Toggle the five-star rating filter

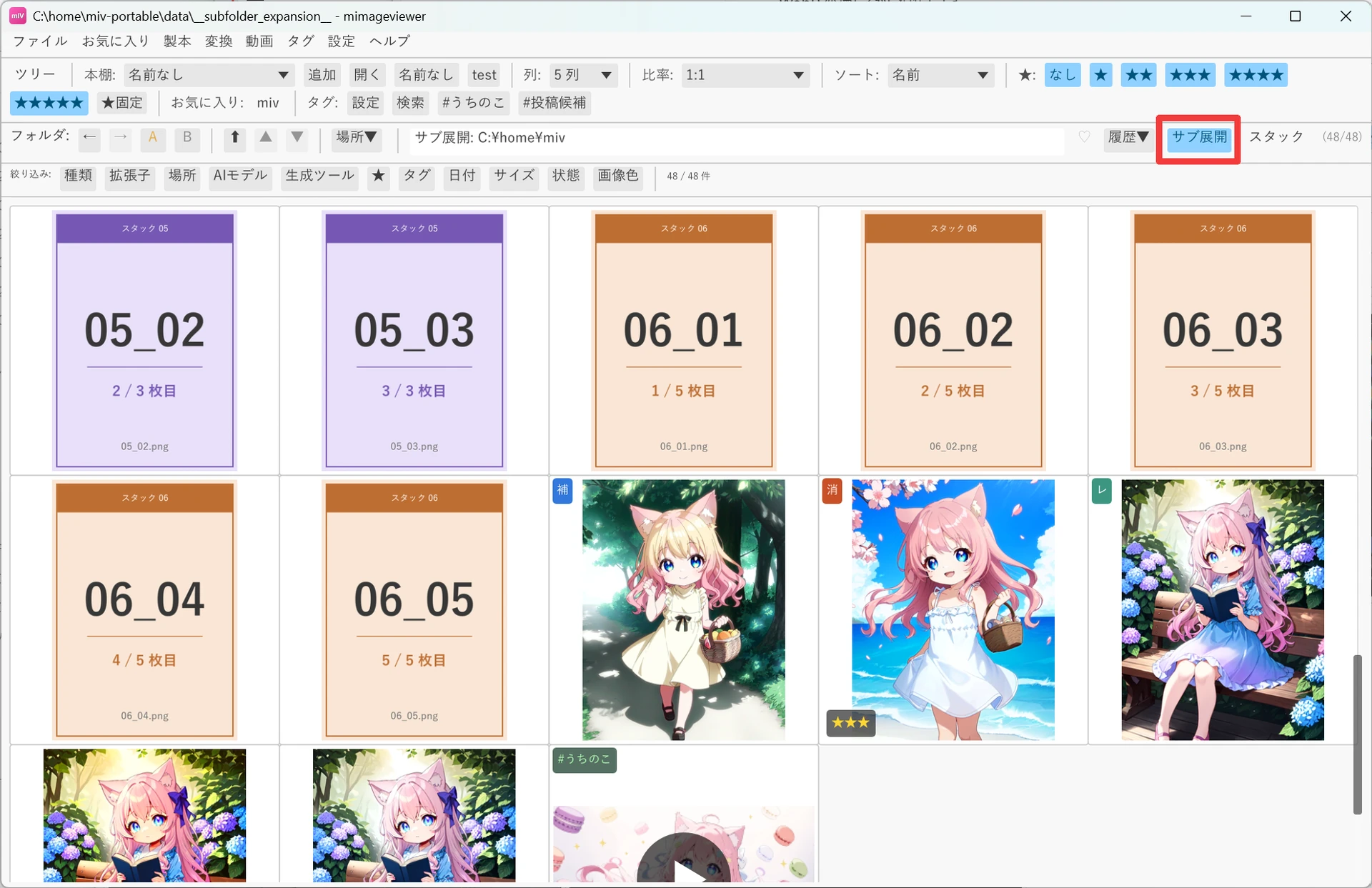click(49, 103)
